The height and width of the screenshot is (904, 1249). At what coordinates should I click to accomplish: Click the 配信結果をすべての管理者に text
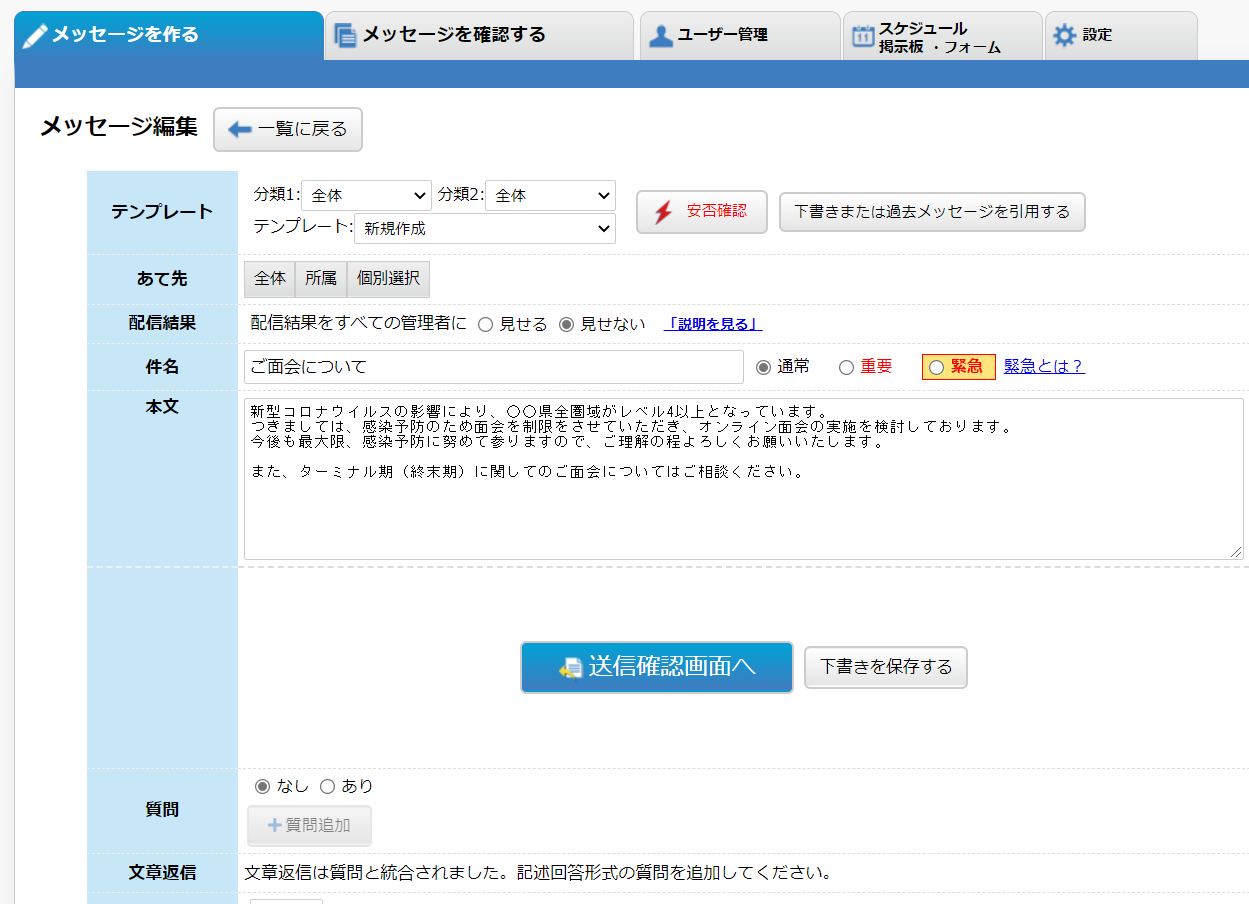[359, 323]
